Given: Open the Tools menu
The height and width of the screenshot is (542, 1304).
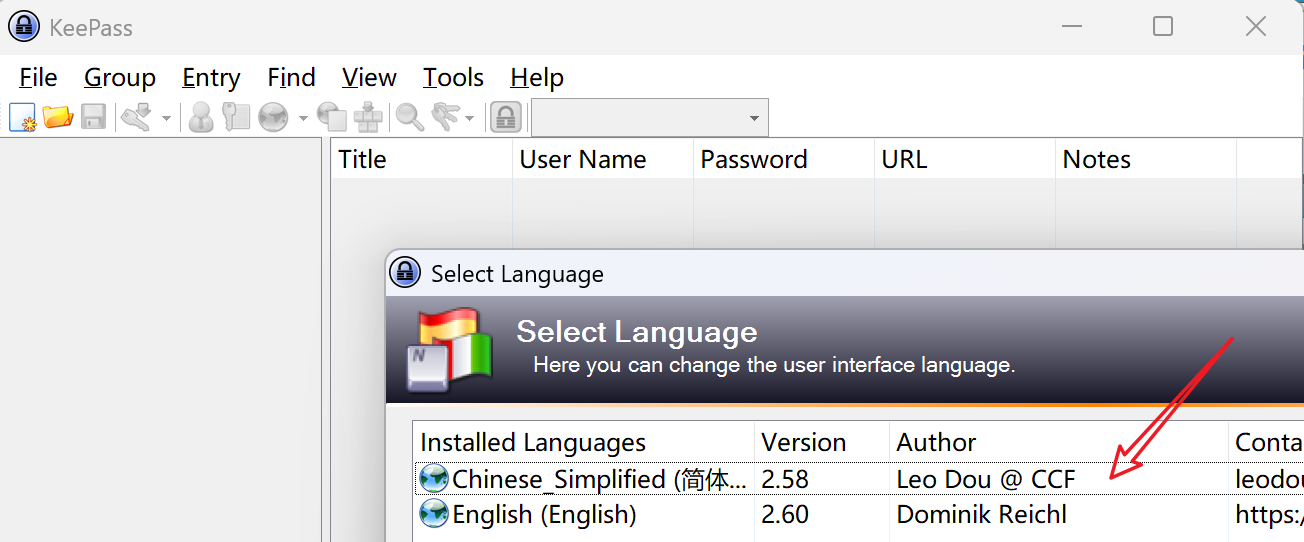Looking at the screenshot, I should click(x=453, y=77).
